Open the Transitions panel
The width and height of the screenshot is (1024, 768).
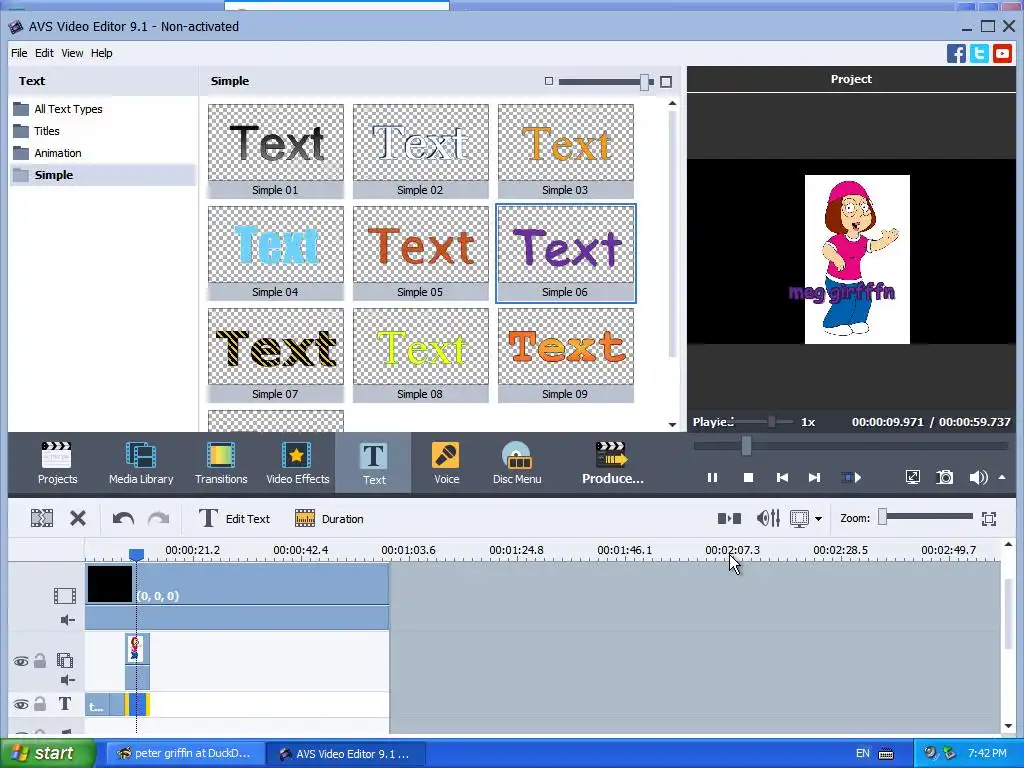(x=221, y=462)
